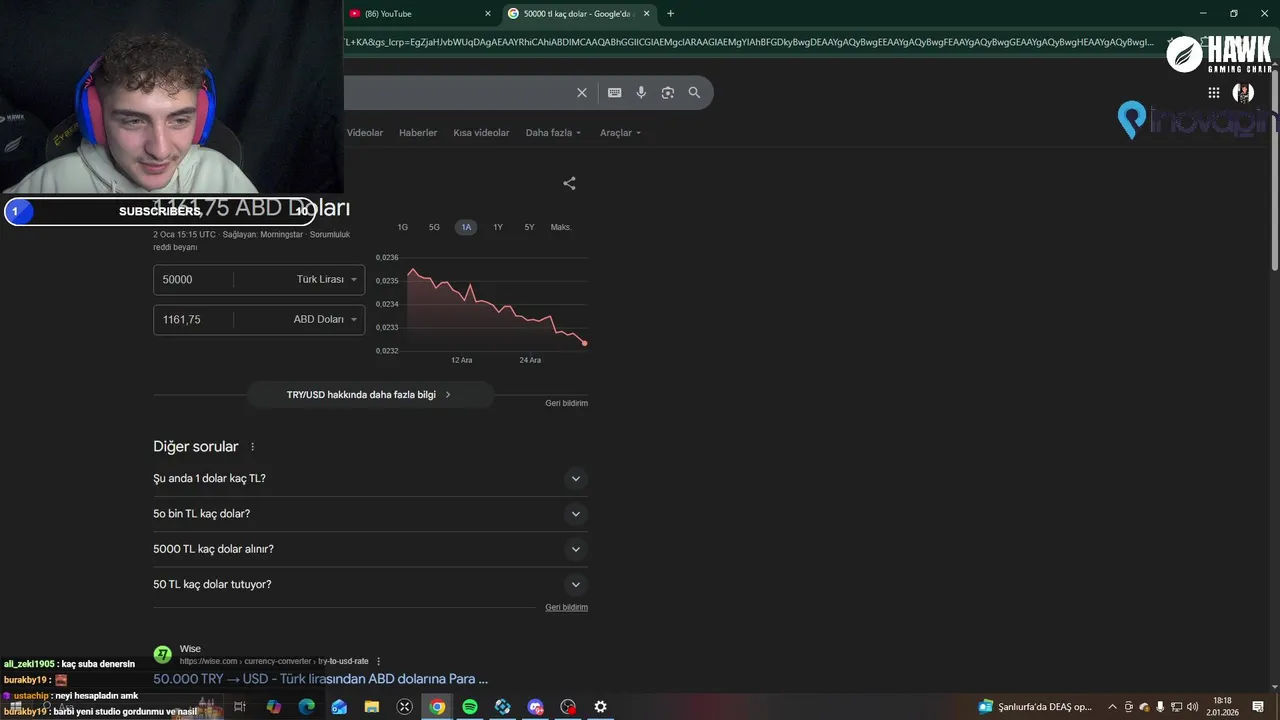The image size is (1280, 720).
Task: Search by image using the camera icon
Action: pyautogui.click(x=668, y=93)
